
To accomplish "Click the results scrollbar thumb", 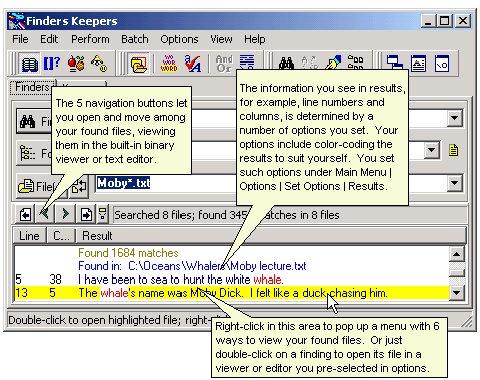I will 456,273.
